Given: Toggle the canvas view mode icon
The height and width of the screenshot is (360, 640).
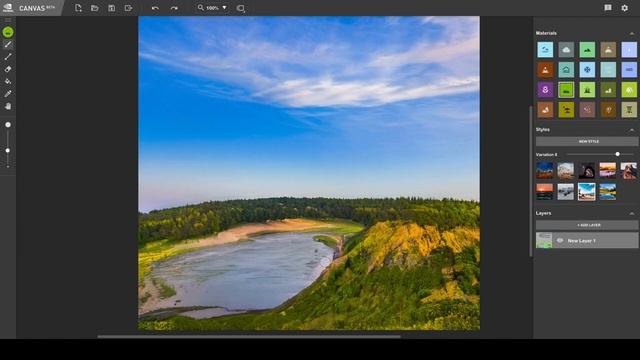Looking at the screenshot, I should [x=240, y=8].
